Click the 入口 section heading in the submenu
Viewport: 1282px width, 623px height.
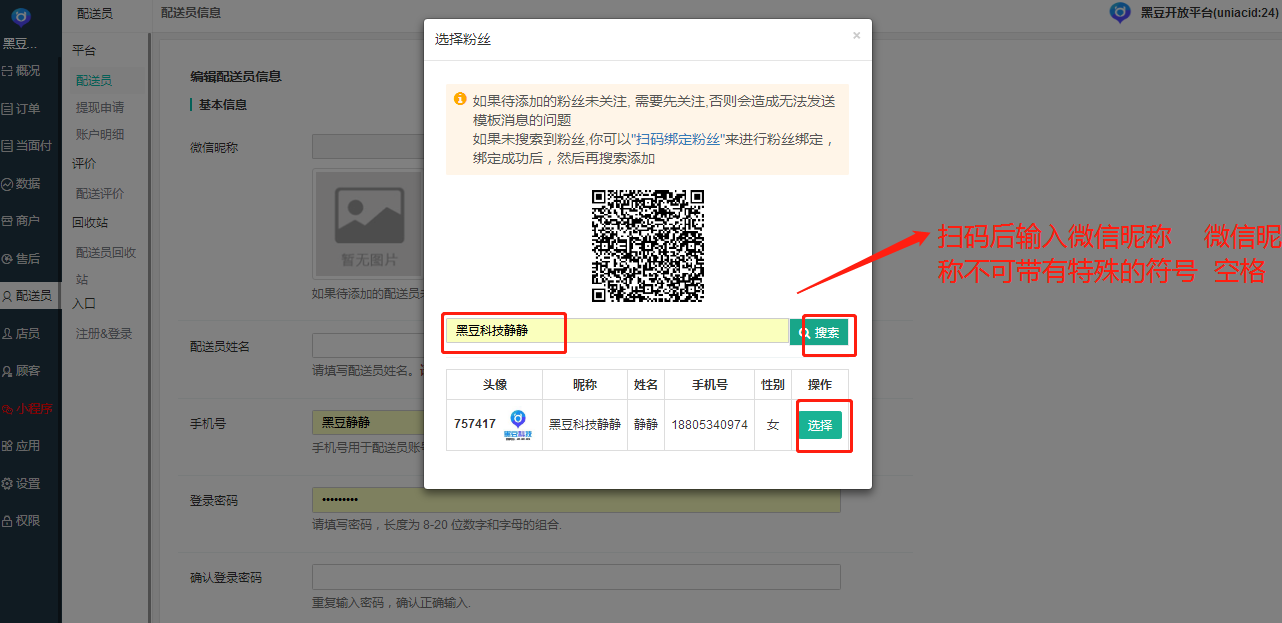click(x=84, y=303)
